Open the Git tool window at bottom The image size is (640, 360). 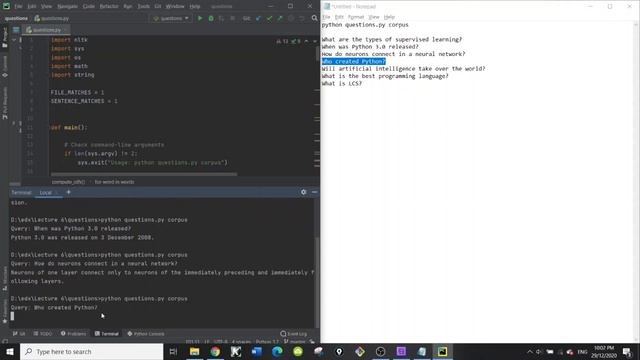(x=19, y=334)
